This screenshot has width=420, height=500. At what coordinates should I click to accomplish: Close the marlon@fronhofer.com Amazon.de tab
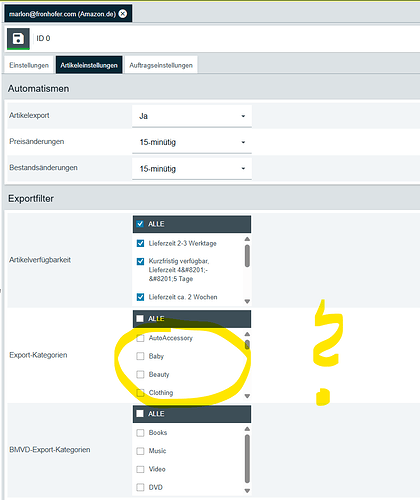pyautogui.click(x=123, y=14)
